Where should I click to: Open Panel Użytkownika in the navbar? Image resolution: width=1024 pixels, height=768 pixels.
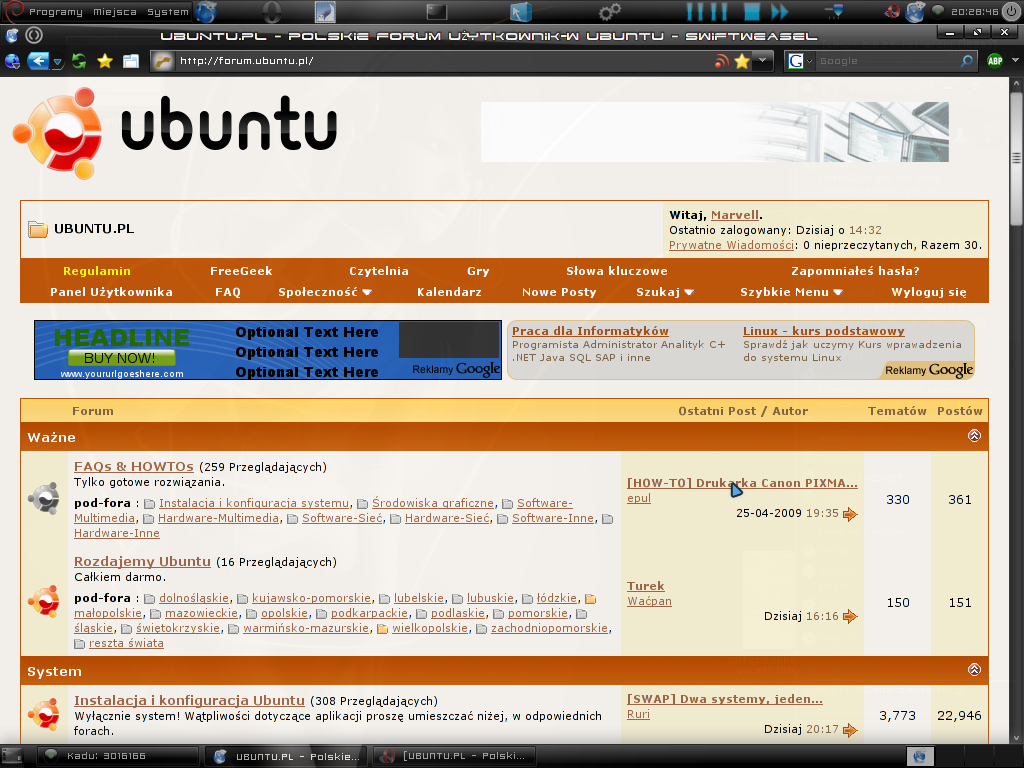tap(112, 293)
